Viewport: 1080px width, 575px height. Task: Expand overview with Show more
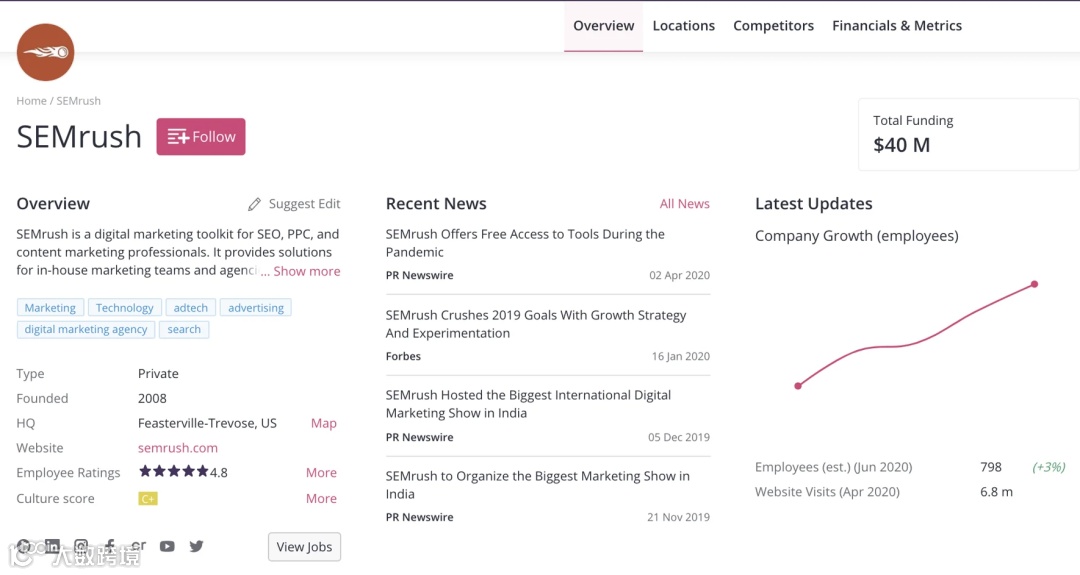click(307, 271)
